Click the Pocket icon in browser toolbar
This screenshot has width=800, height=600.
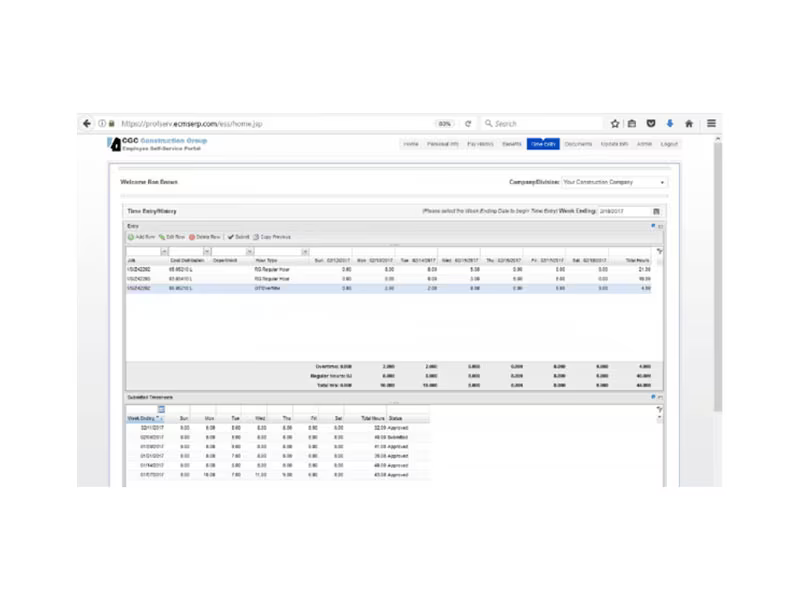[651, 123]
